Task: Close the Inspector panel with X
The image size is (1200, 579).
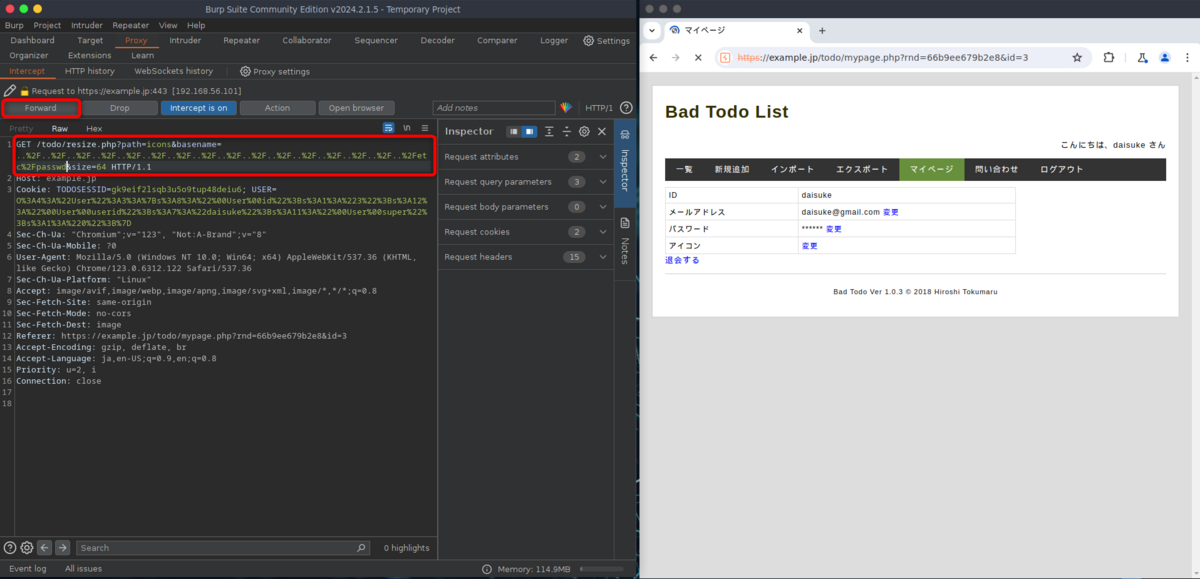Action: point(602,131)
